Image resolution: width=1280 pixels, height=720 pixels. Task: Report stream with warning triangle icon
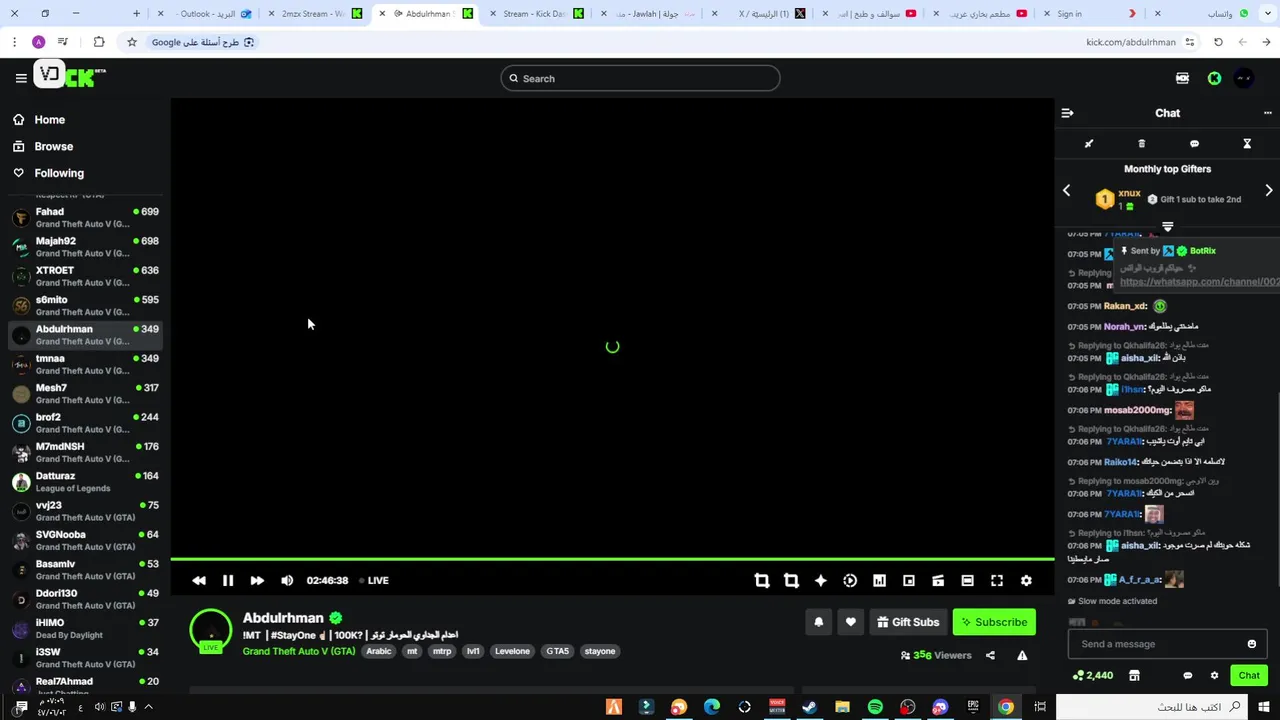(1022, 656)
